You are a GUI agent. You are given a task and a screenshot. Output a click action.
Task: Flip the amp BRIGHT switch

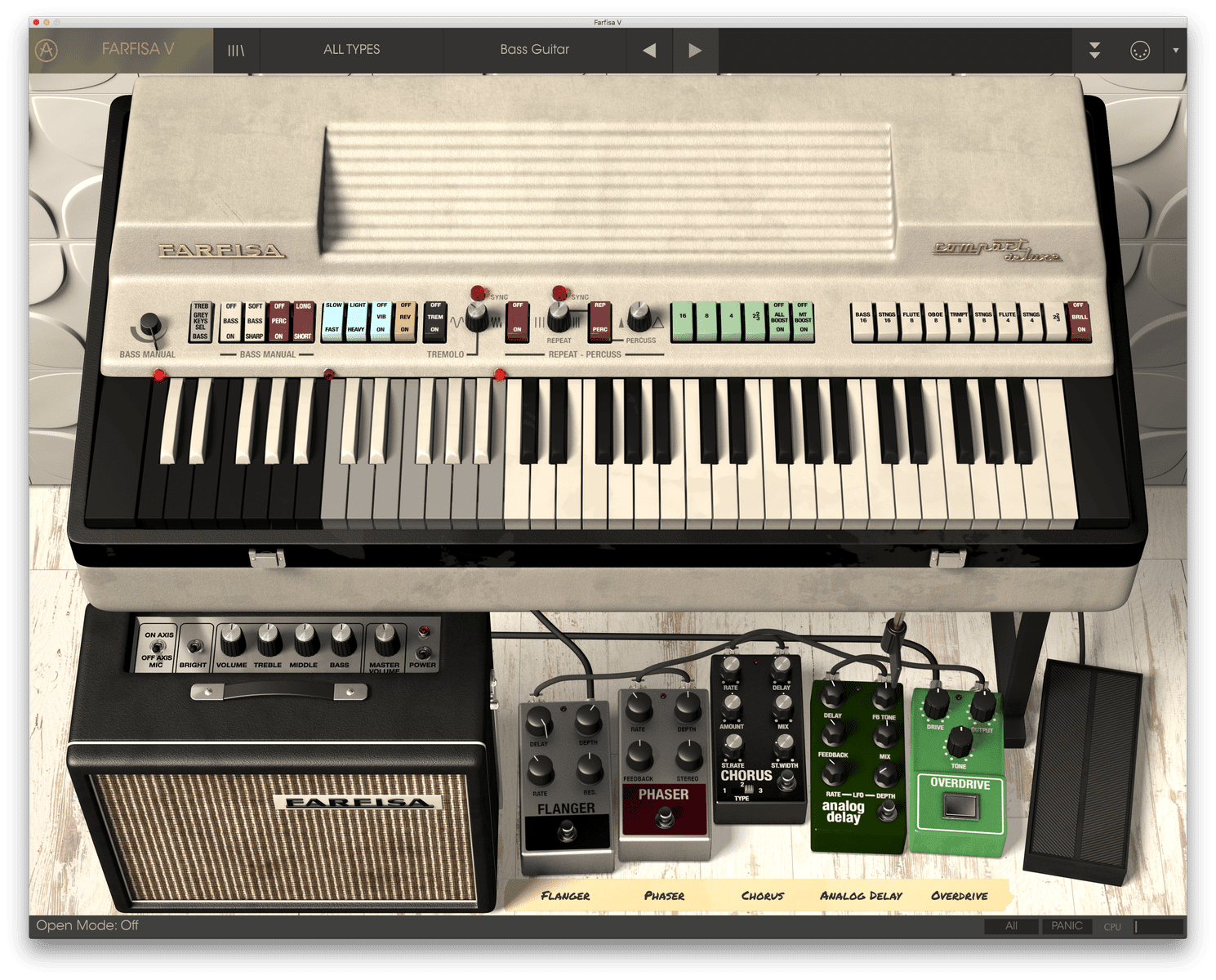coord(194,647)
